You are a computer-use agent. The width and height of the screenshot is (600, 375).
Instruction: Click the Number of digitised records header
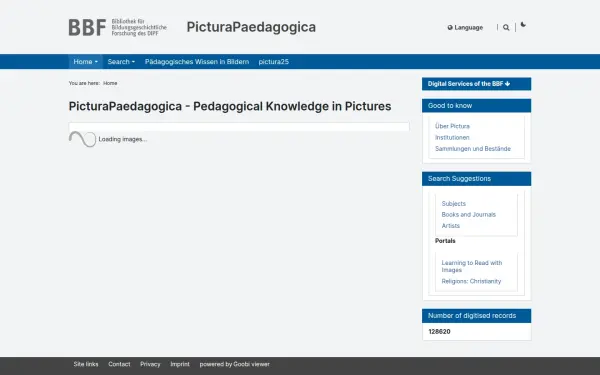tap(476, 316)
